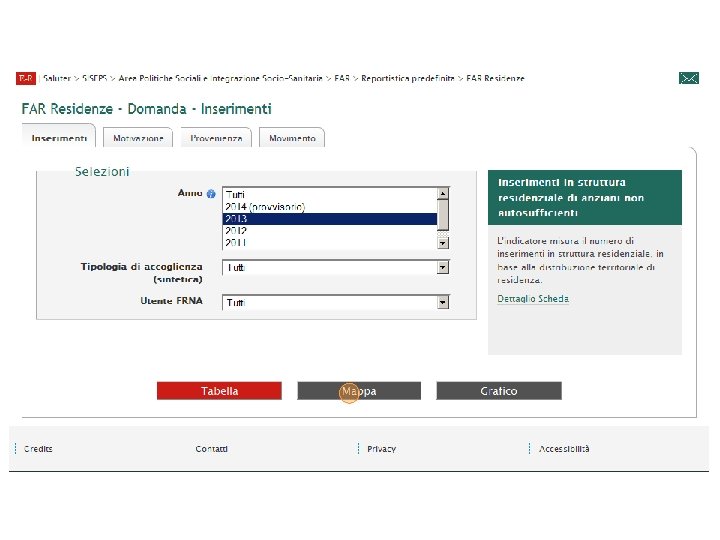Click the Grafico button
The width and height of the screenshot is (720, 540).
[499, 391]
